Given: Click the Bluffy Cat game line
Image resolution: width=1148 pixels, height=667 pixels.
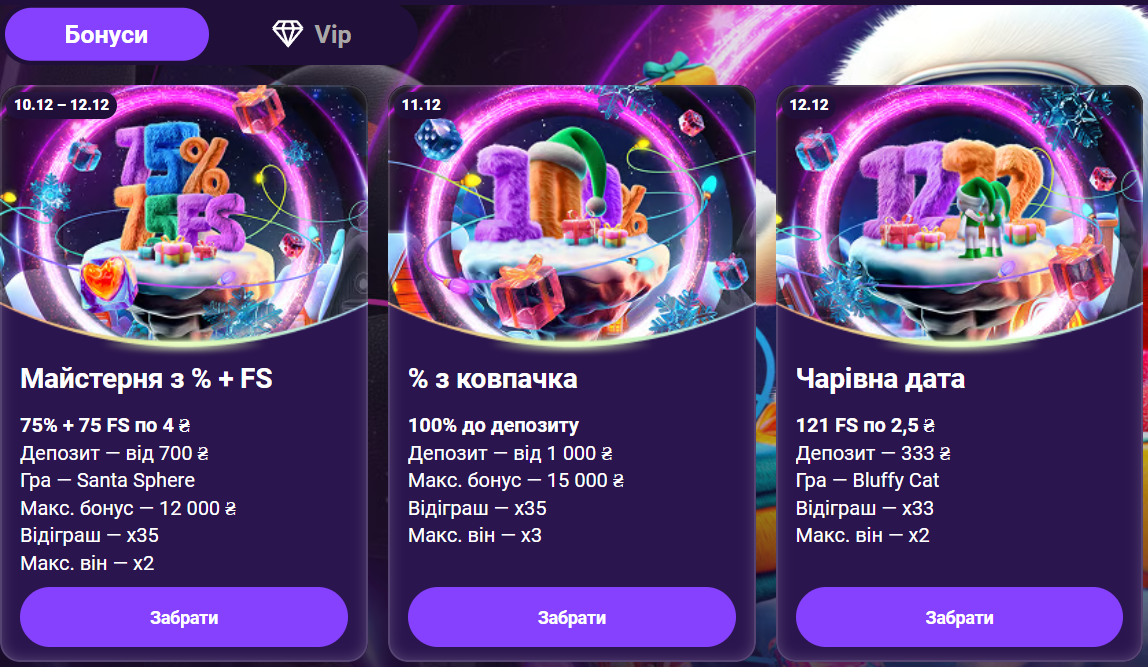Looking at the screenshot, I should pyautogui.click(x=868, y=480).
